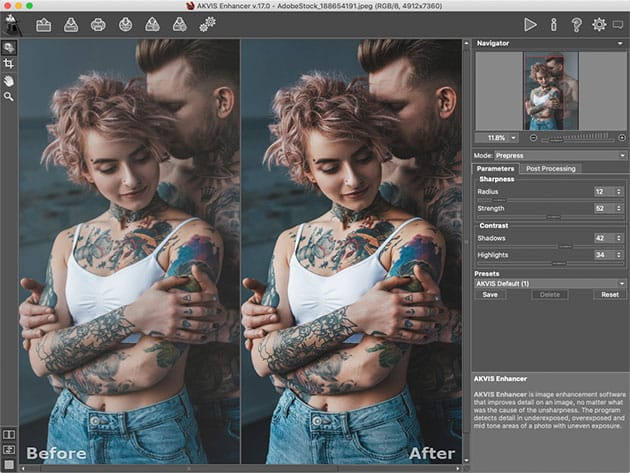
Task: Open batch processing gears icon
Action: coord(207,24)
